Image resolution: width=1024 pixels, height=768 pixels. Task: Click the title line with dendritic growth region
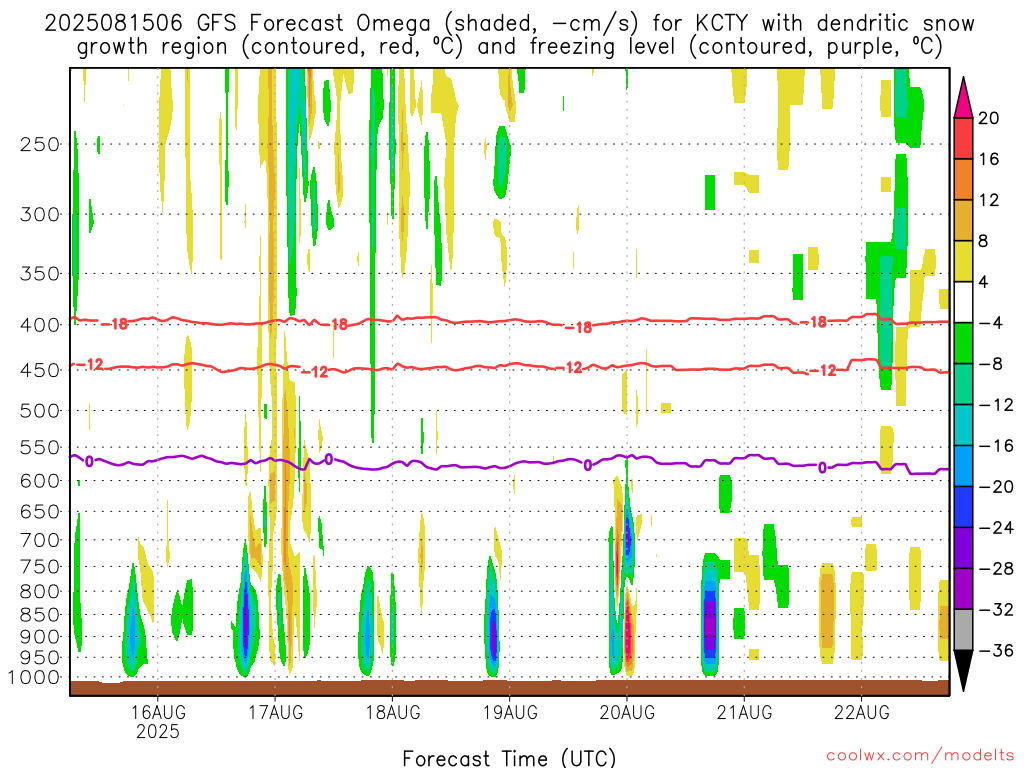click(509, 47)
